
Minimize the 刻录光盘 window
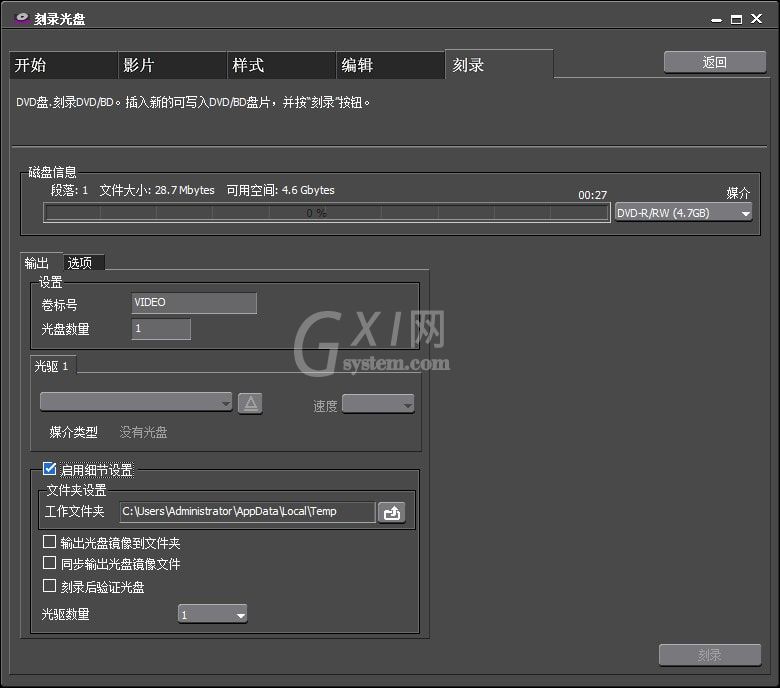click(716, 20)
